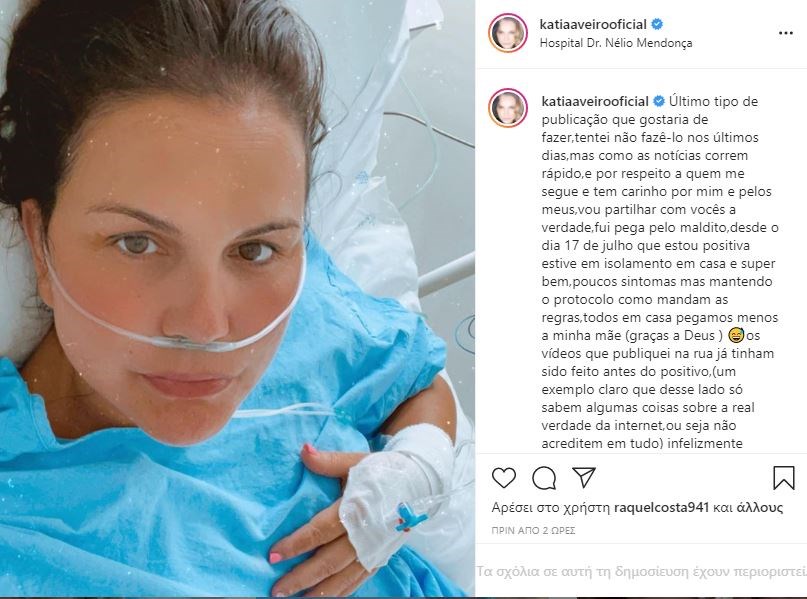Open Hospital Dr. Nélio Mendonça location
Image resolution: width=807 pixels, height=599 pixels.
pyautogui.click(x=616, y=43)
